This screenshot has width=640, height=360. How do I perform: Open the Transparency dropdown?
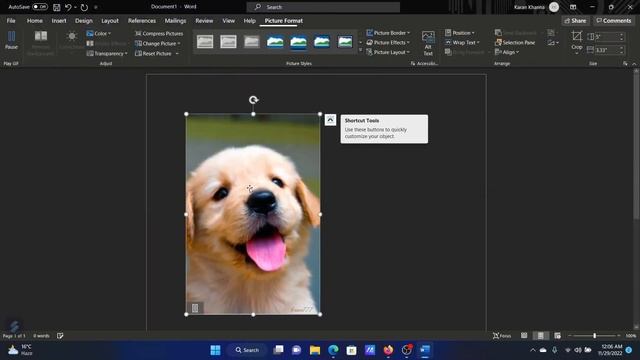[107, 53]
